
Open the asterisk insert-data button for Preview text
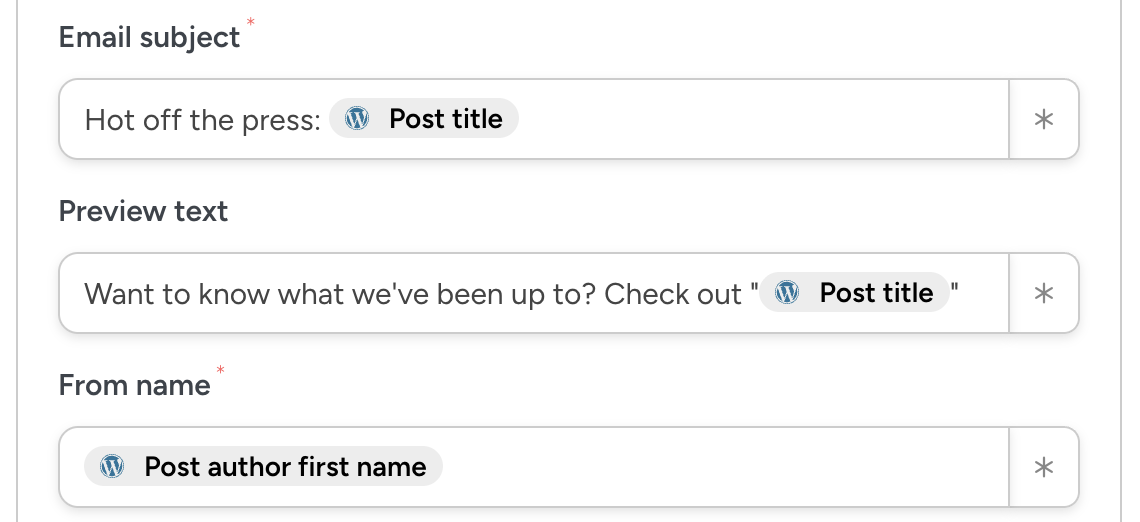click(1044, 293)
